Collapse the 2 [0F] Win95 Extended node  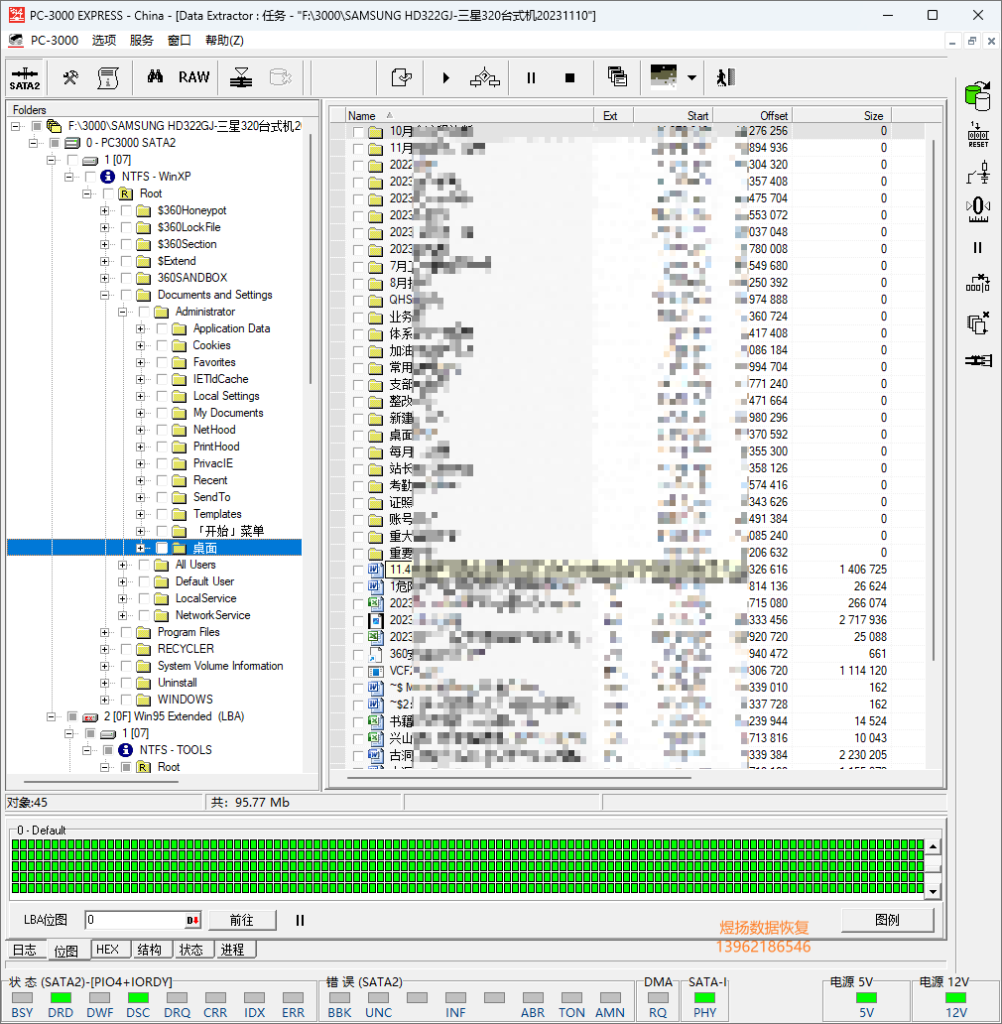click(x=51, y=716)
